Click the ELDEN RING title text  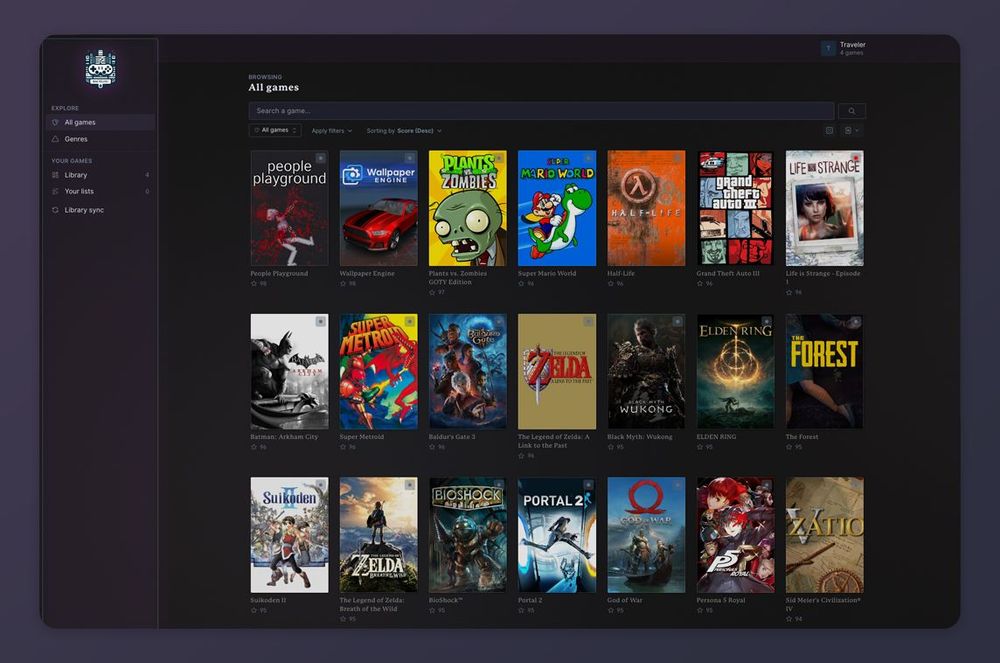(x=716, y=437)
